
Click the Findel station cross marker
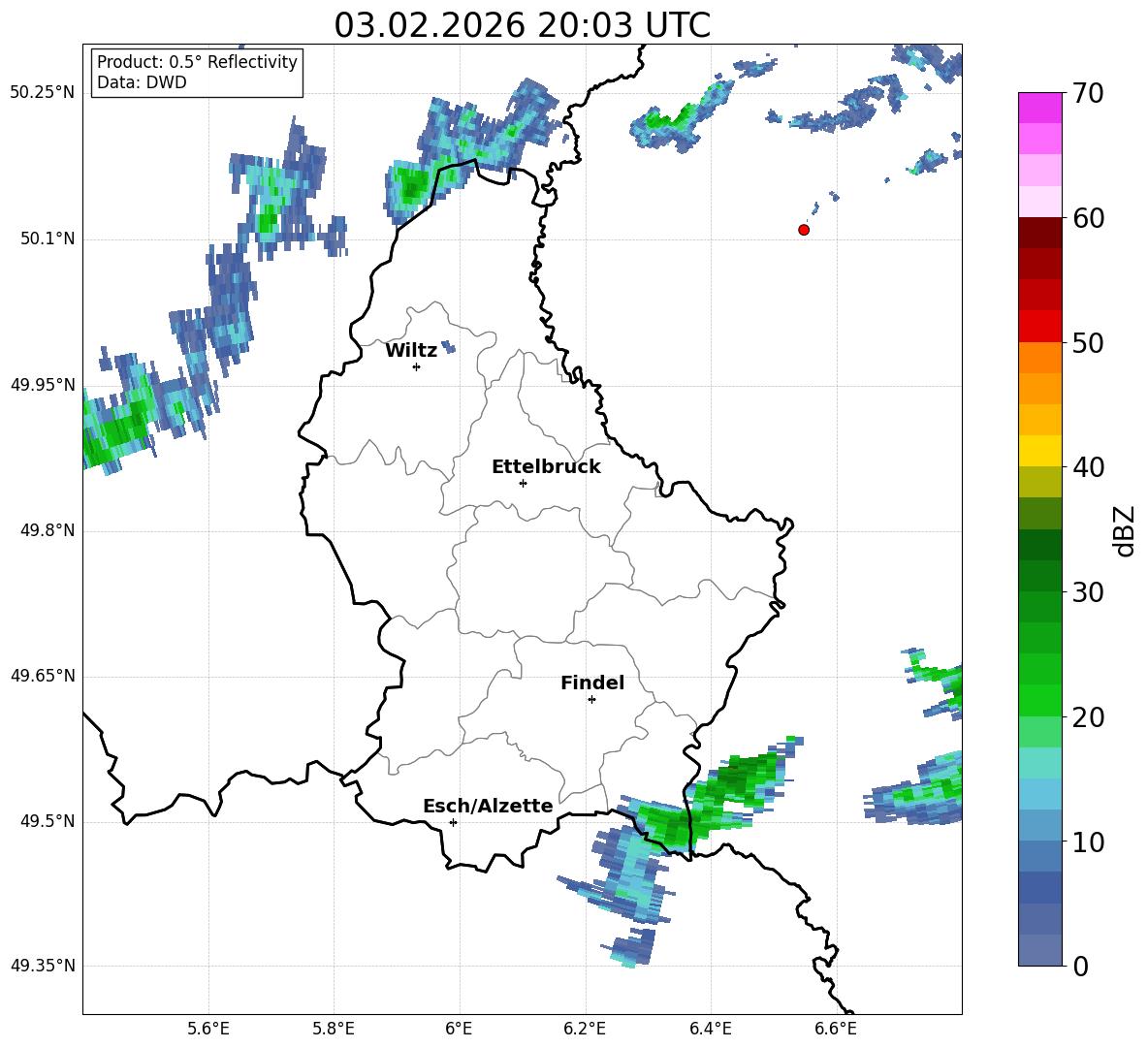pyautogui.click(x=591, y=700)
